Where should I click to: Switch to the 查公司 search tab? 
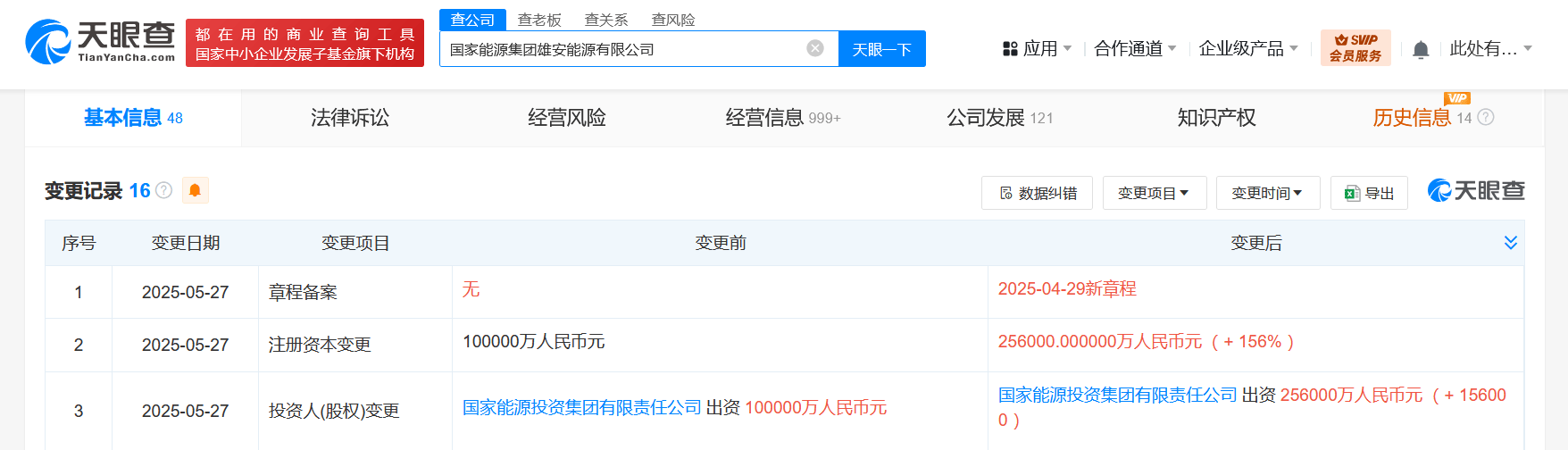pos(472,20)
